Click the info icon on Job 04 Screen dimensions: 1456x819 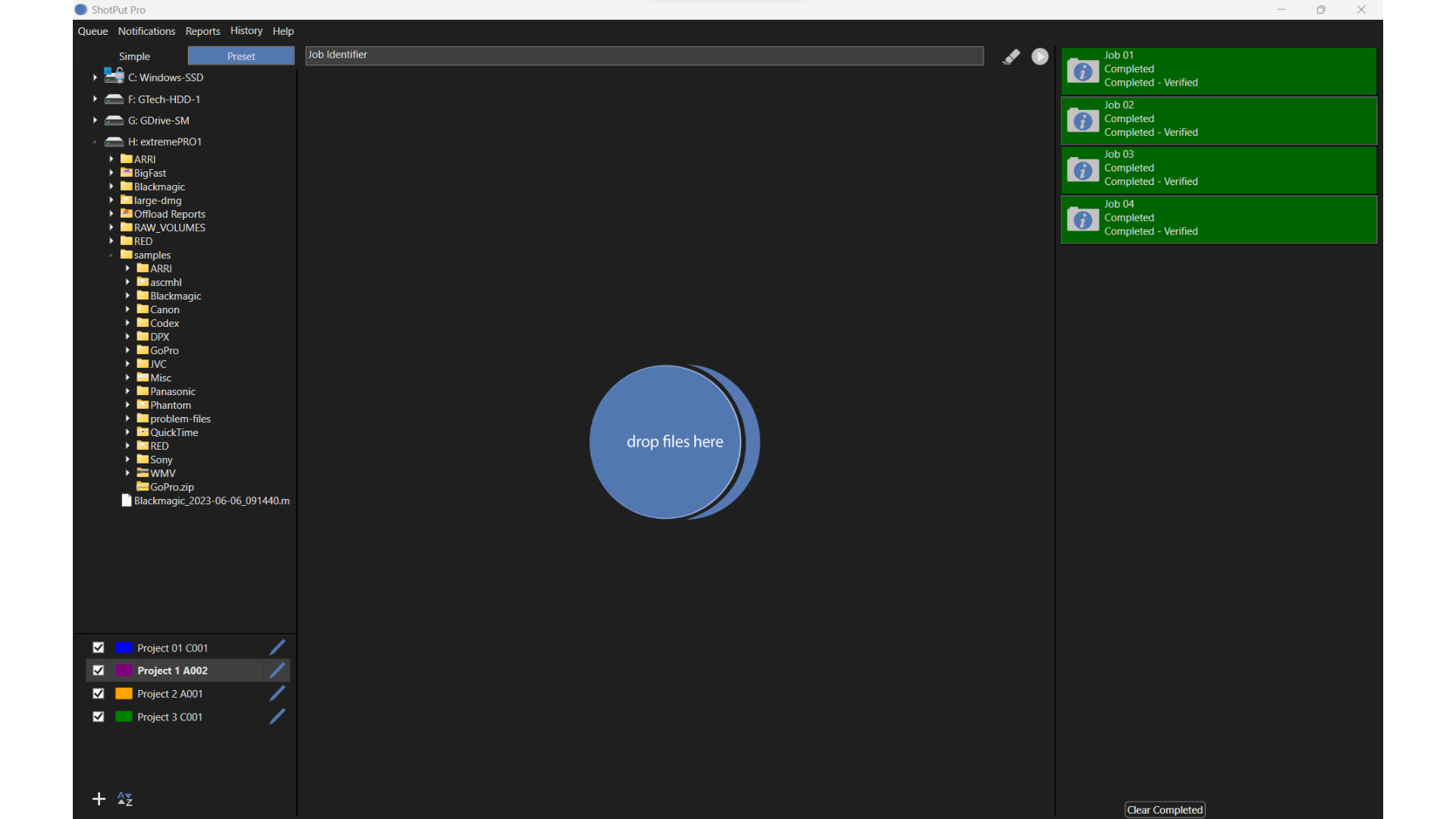click(1083, 219)
